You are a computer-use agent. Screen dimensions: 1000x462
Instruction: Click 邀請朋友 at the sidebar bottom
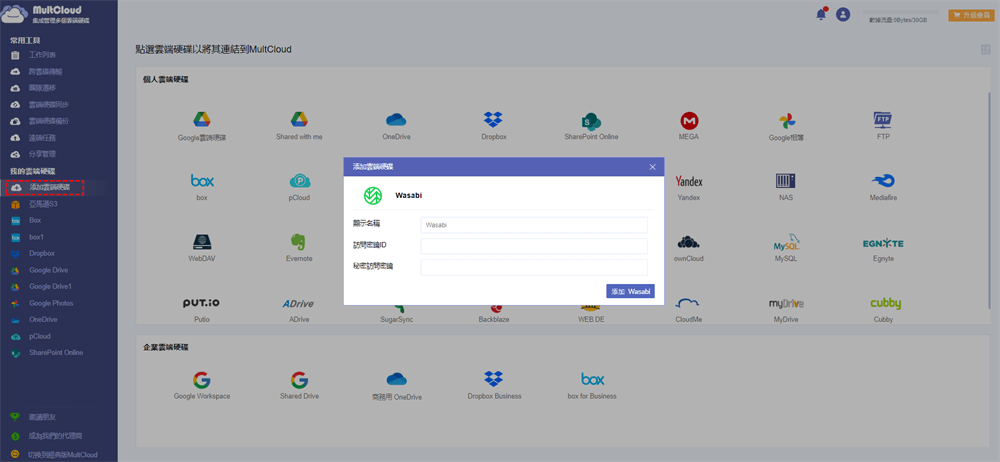tap(41, 417)
